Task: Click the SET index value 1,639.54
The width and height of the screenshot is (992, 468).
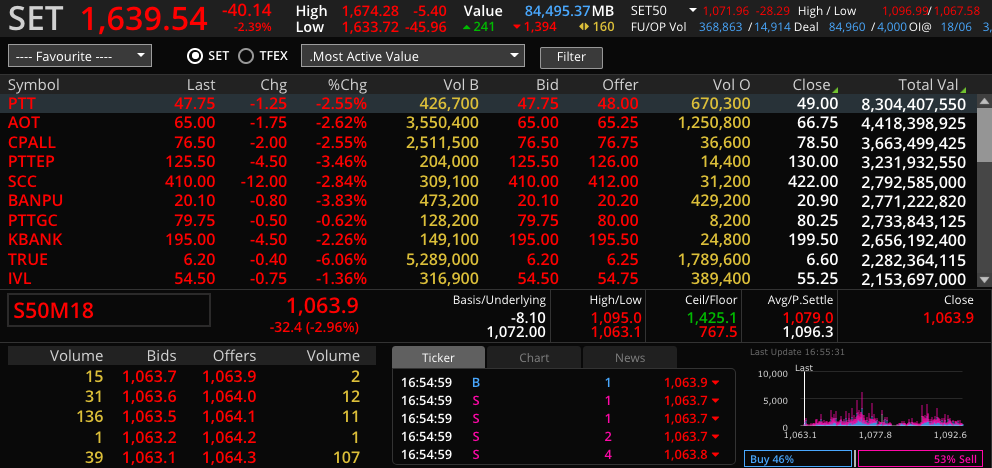Action: point(145,18)
